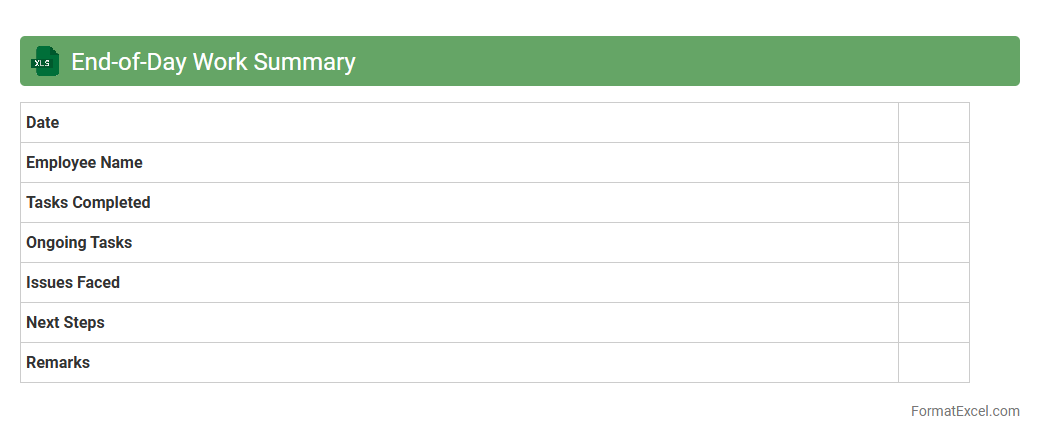Image resolution: width=1040 pixels, height=440 pixels.
Task: Click the word Summary in the title
Action: click(304, 62)
